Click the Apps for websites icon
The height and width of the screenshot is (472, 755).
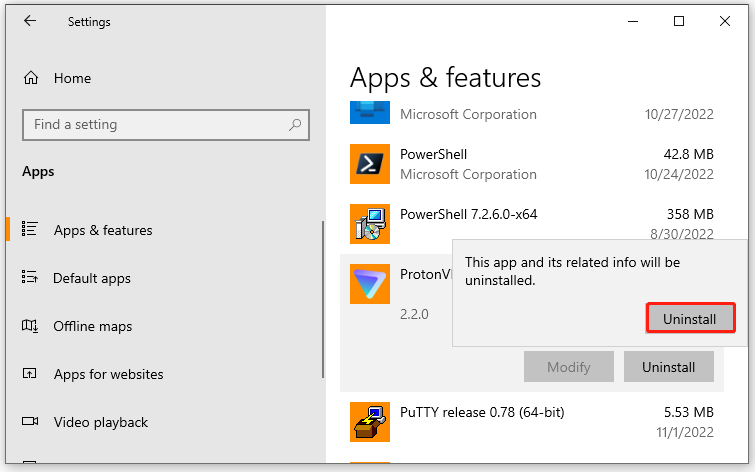tap(29, 373)
